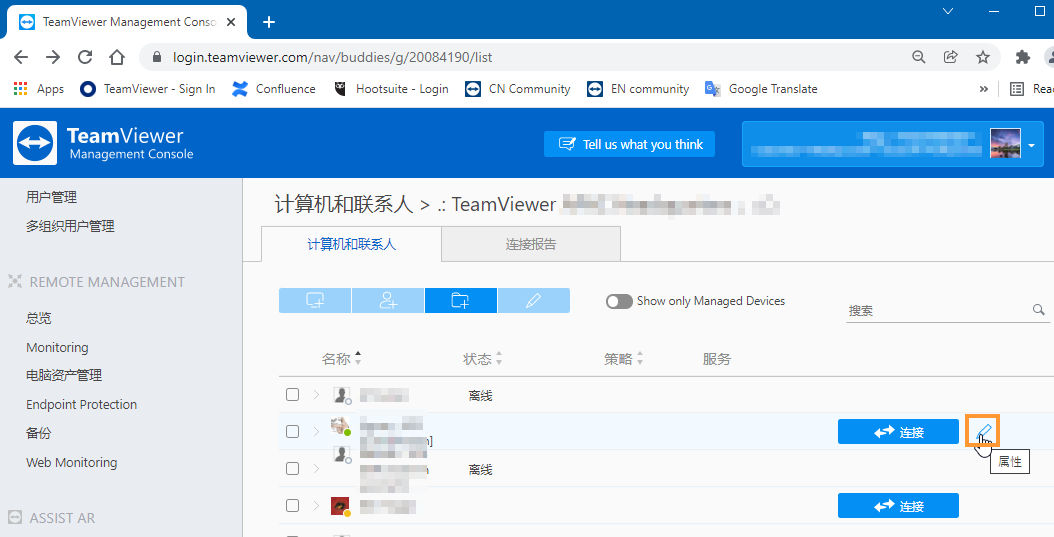
Task: Open the Google Translate bookmark
Action: [761, 89]
